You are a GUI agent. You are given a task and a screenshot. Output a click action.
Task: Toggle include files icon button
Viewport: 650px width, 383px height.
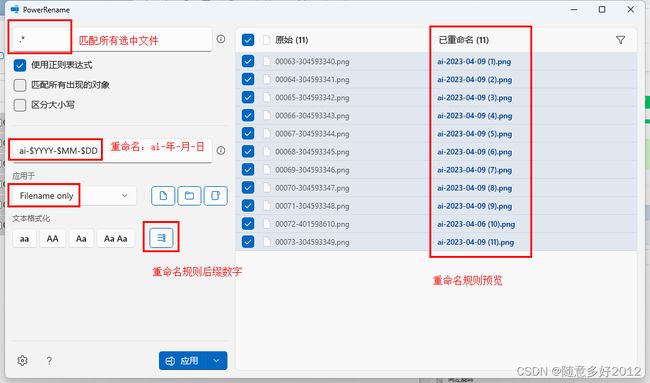tap(163, 196)
